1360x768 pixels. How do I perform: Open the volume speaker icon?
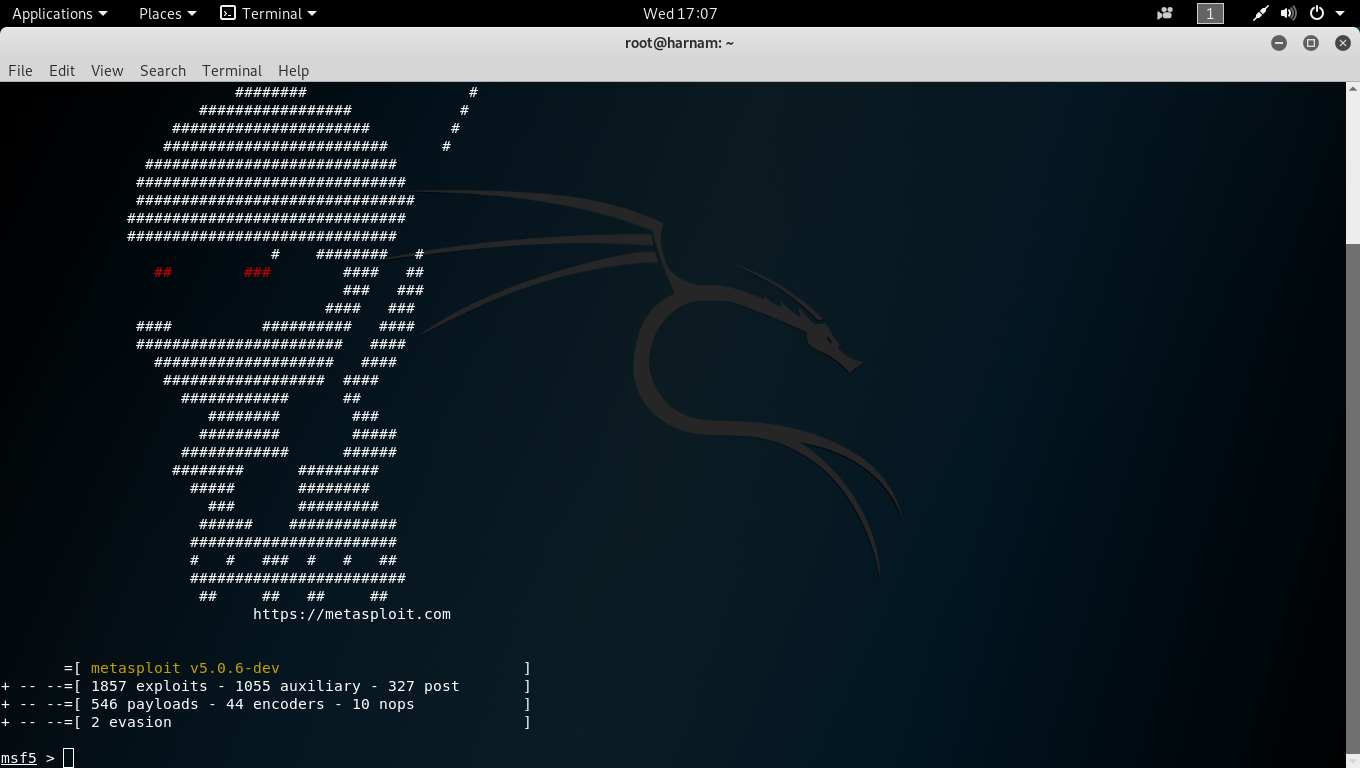(1288, 14)
